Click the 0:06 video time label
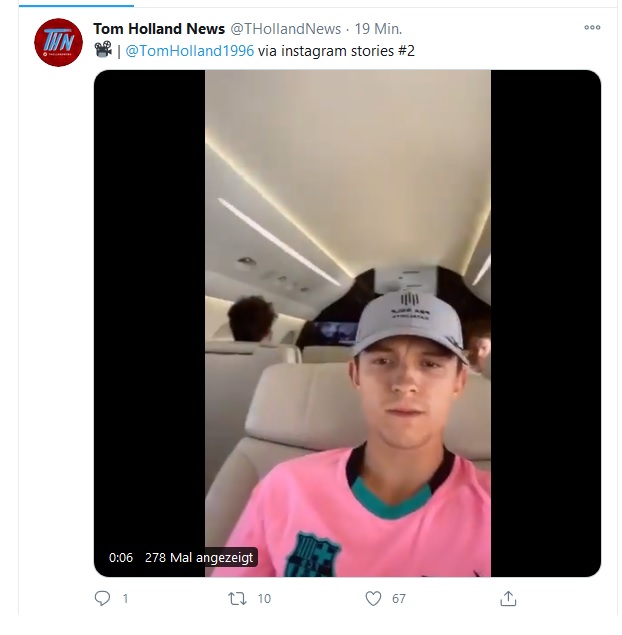 tap(121, 557)
